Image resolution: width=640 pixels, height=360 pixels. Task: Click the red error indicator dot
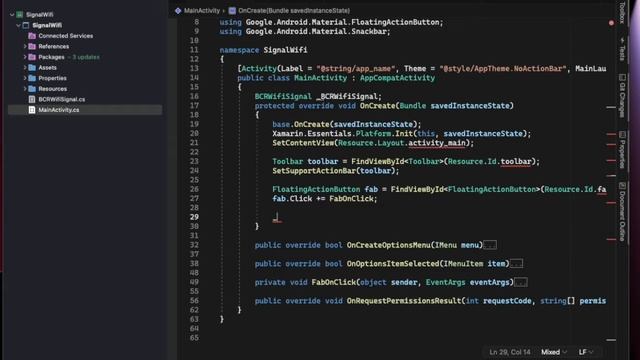(x=611, y=23)
